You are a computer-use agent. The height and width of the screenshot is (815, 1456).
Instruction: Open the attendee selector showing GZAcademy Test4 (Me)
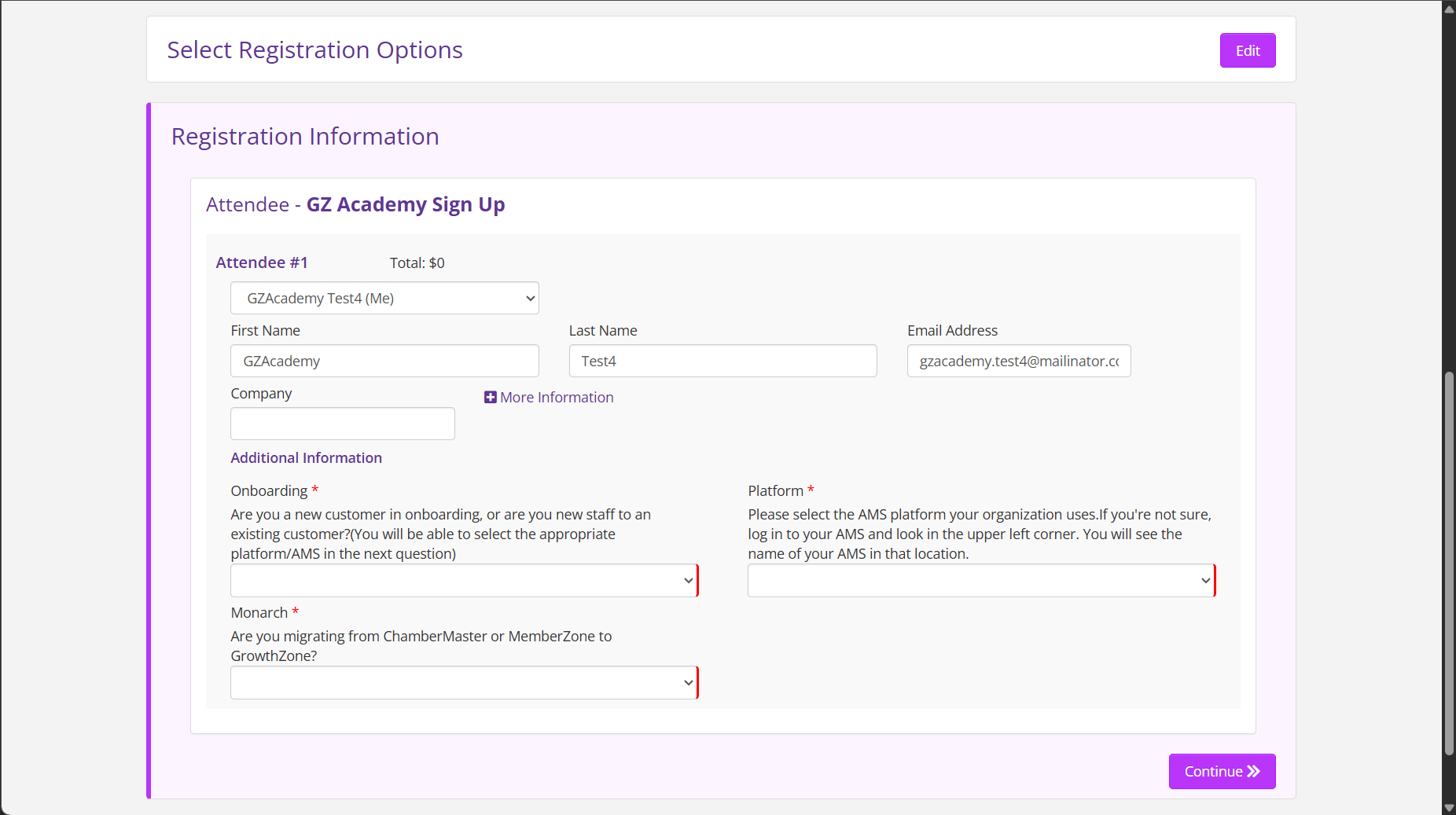pos(384,298)
